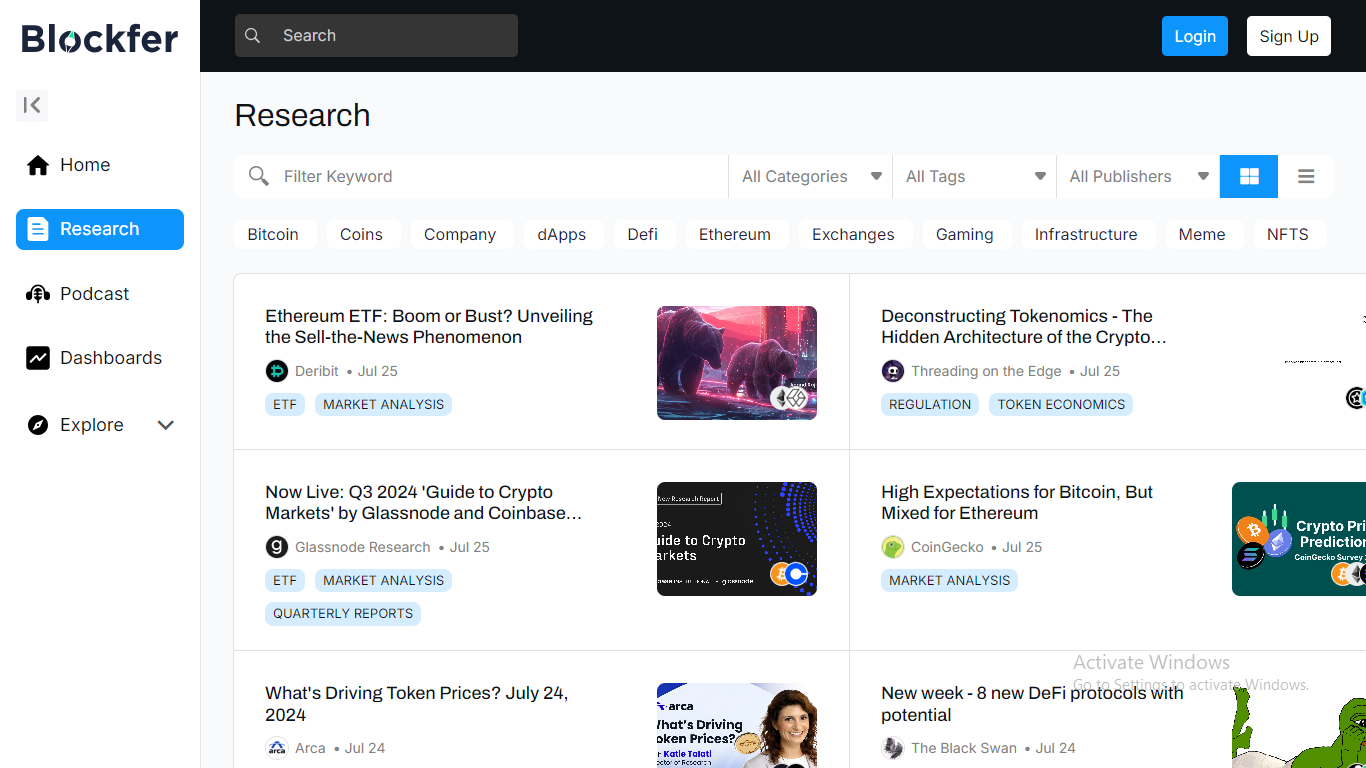Open Dashboards from the sidebar
This screenshot has height=768, width=1366.
pos(110,358)
